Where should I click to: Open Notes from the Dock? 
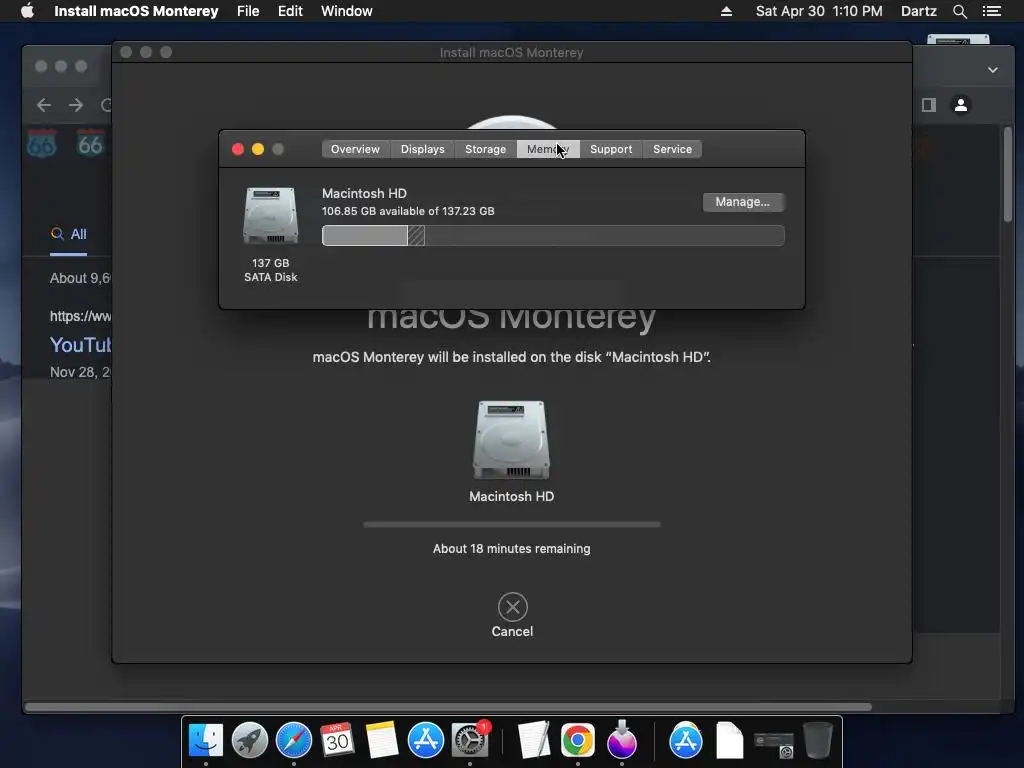tap(381, 740)
